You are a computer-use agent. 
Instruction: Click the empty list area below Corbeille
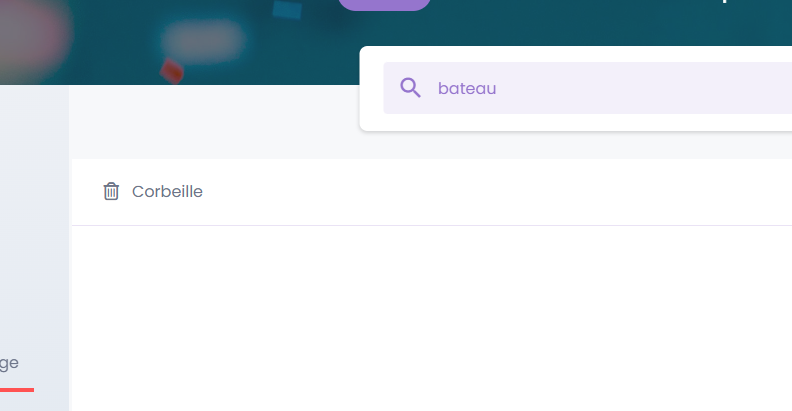(x=432, y=318)
